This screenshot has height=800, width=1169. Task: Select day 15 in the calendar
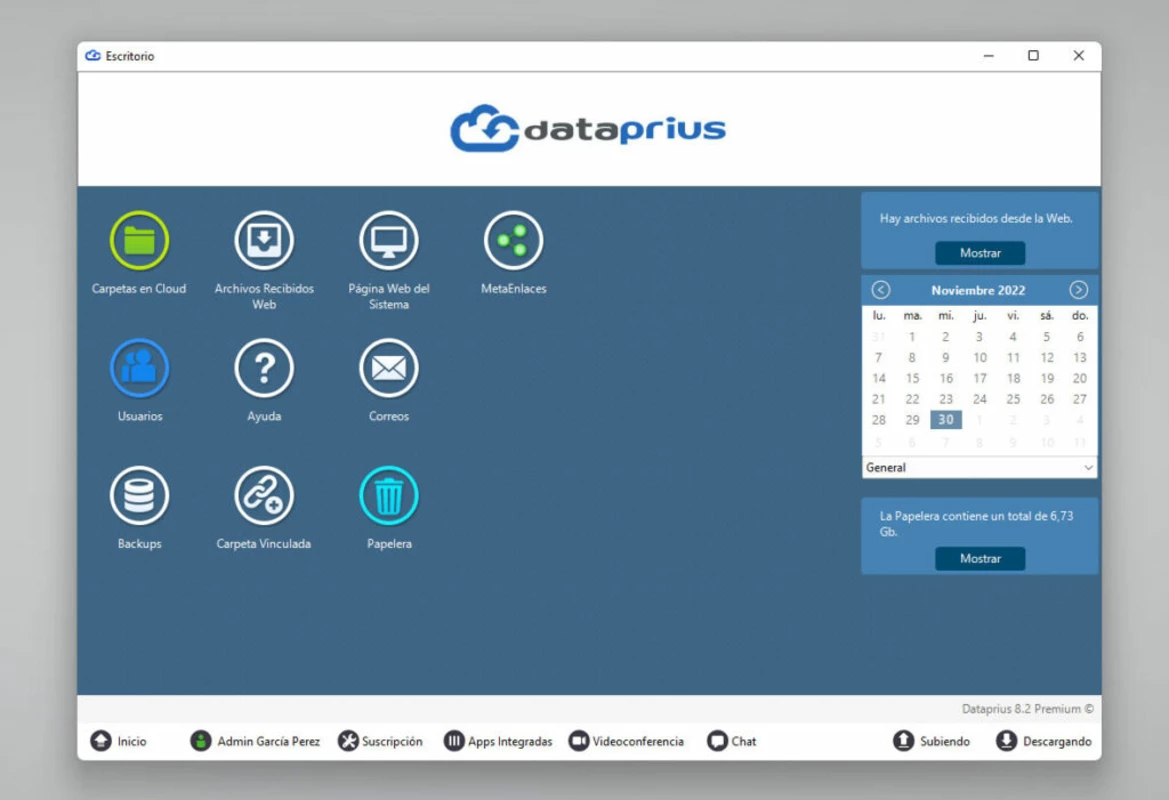913,378
